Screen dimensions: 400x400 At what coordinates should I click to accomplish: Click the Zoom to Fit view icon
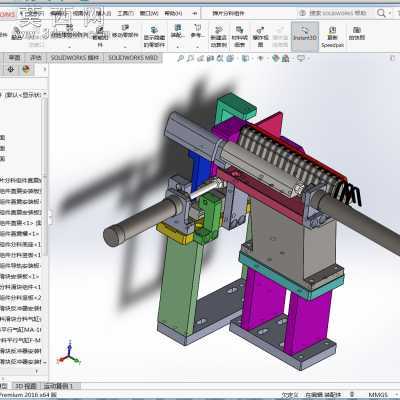(180, 59)
